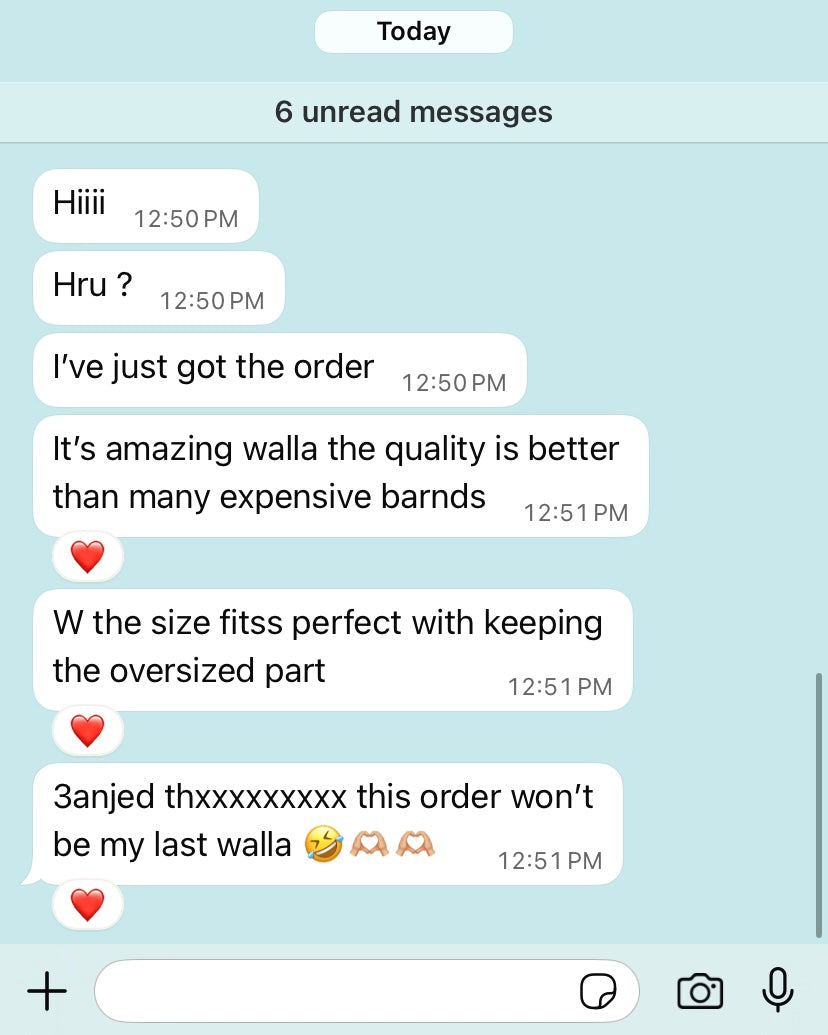Viewport: 828px width, 1035px height.
Task: Tap the 'Hru ?' message bubble
Action: click(159, 288)
